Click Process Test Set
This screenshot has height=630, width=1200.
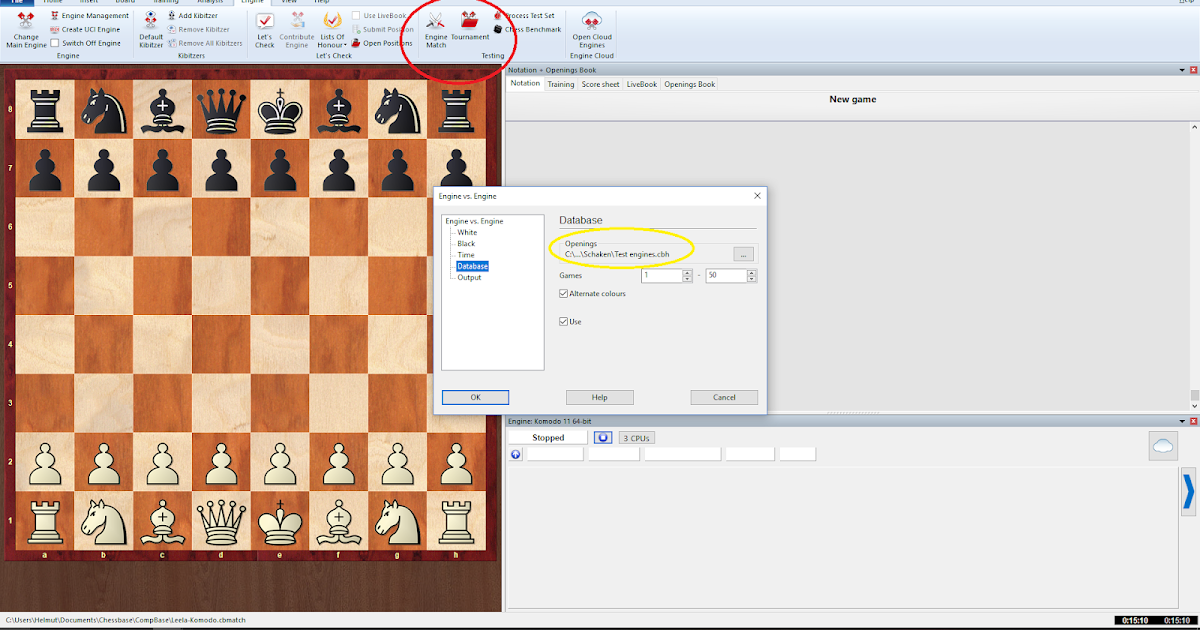532,15
